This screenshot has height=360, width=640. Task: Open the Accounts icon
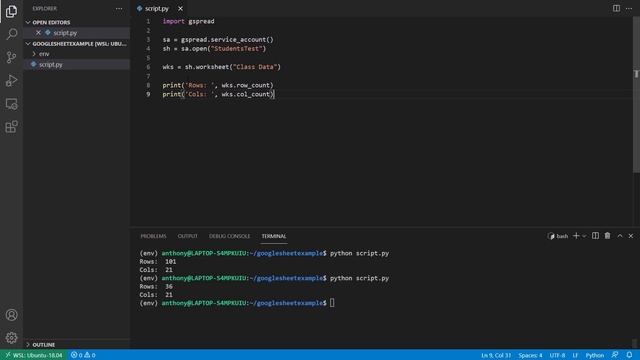pos(11,315)
